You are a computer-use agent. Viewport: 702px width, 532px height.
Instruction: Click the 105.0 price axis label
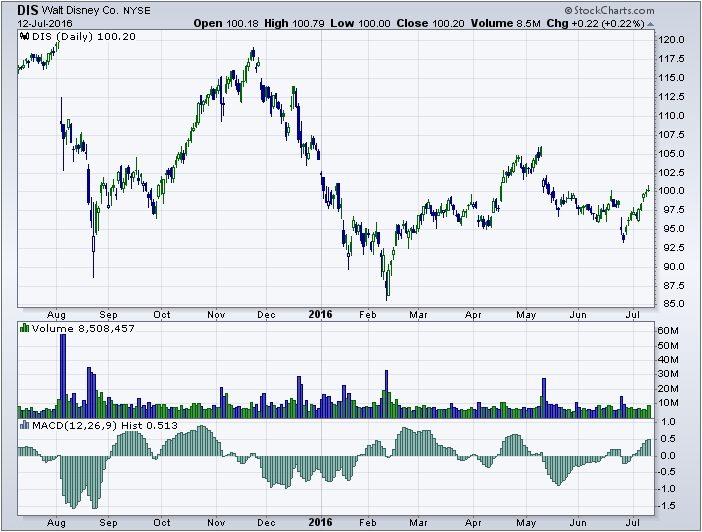(671, 154)
